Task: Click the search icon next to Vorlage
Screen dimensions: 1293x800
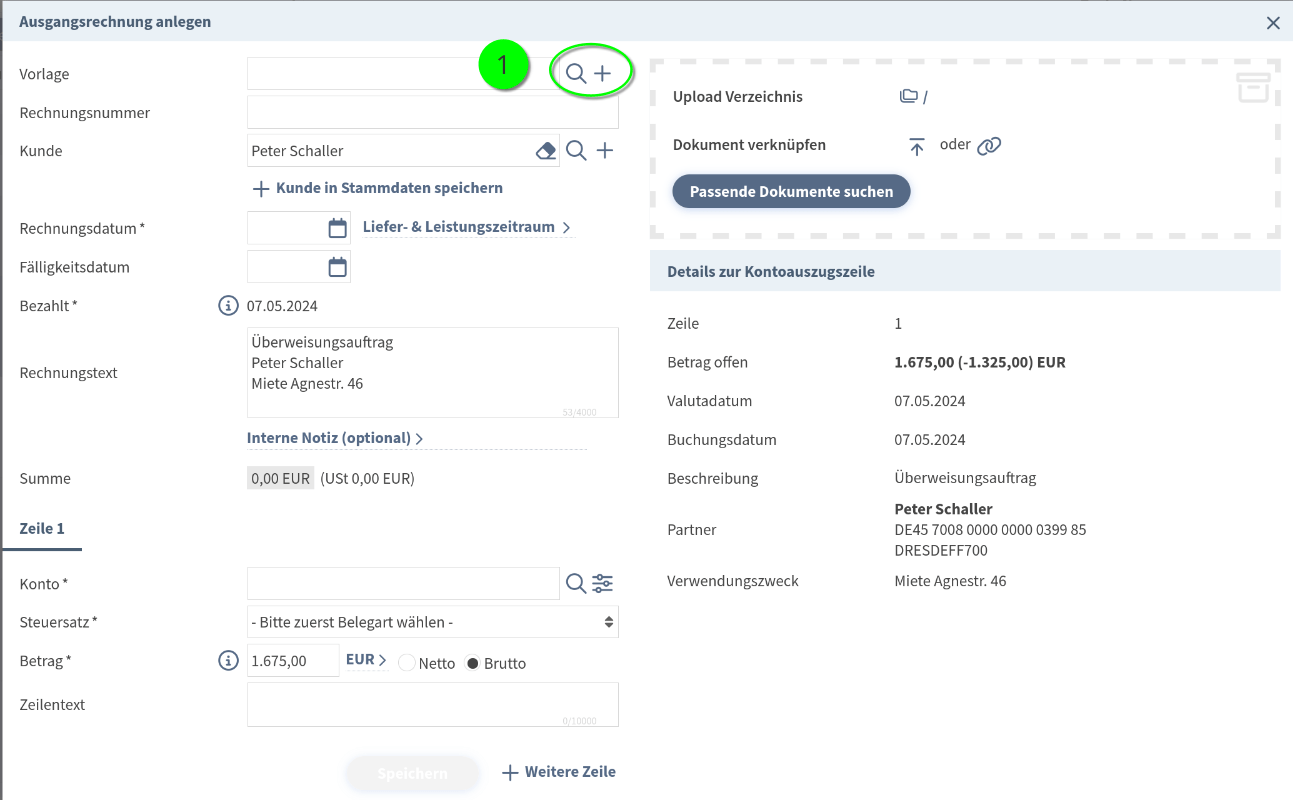Action: pos(577,73)
